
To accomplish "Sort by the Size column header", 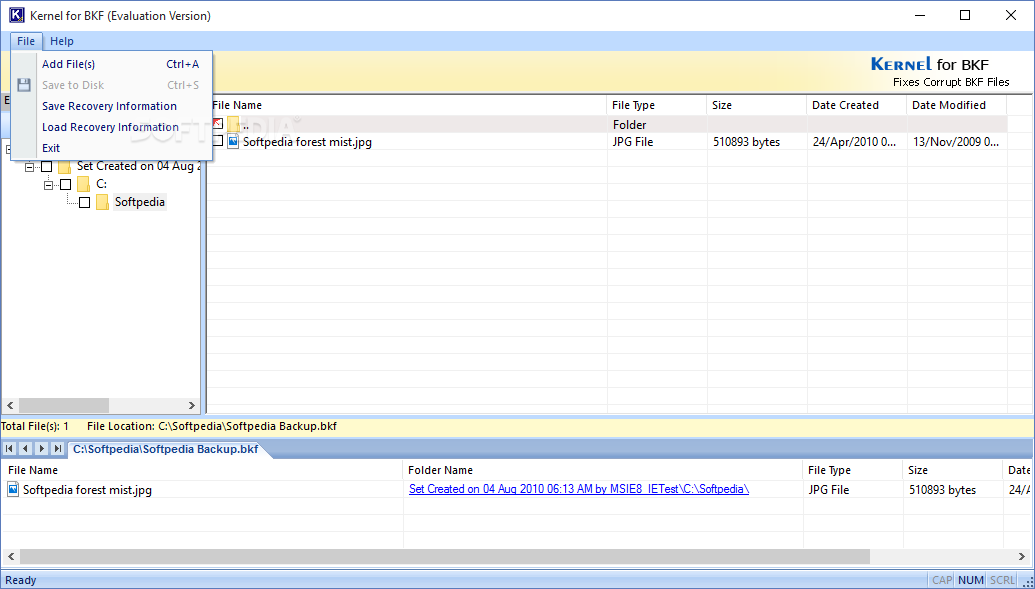I will tap(756, 105).
